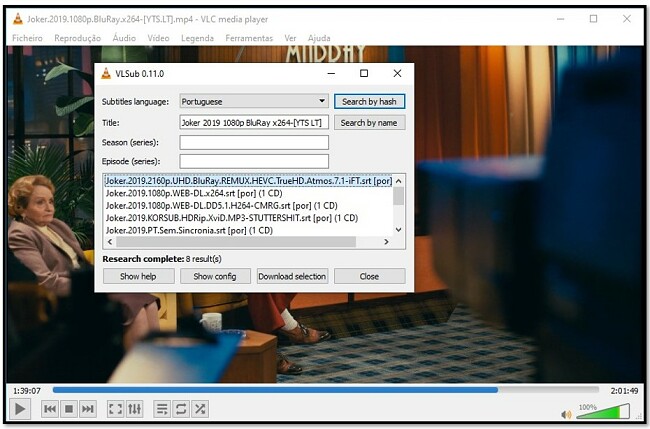Set volume on the 100% slider
The height and width of the screenshot is (429, 650).
click(x=603, y=412)
